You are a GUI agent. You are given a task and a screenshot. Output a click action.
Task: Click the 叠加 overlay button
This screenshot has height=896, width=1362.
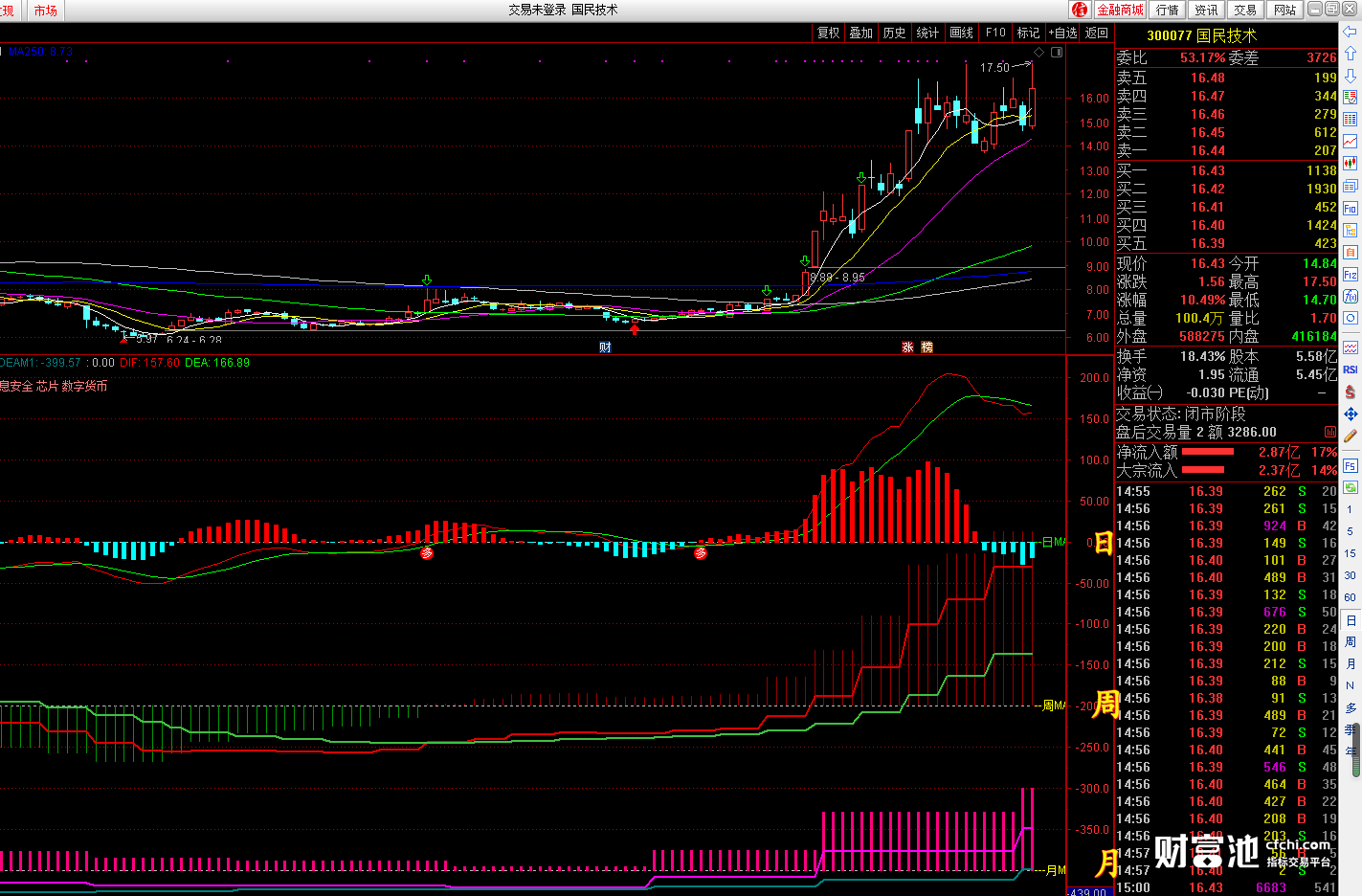[861, 33]
